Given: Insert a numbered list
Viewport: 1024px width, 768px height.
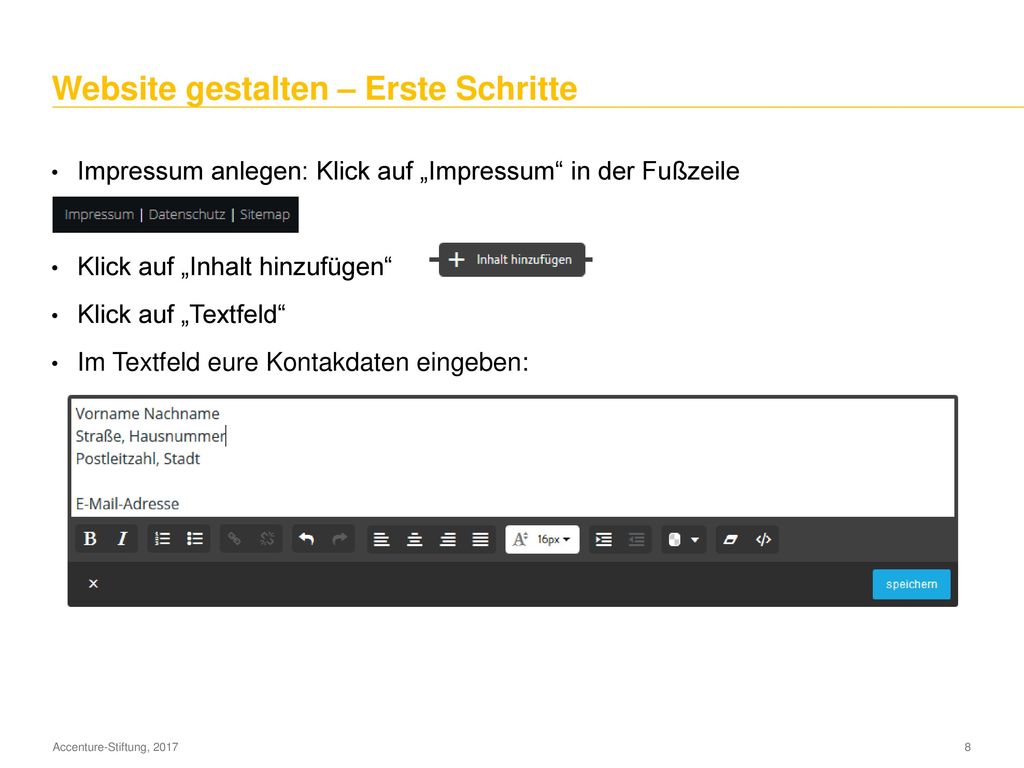Looking at the screenshot, I should point(162,539).
